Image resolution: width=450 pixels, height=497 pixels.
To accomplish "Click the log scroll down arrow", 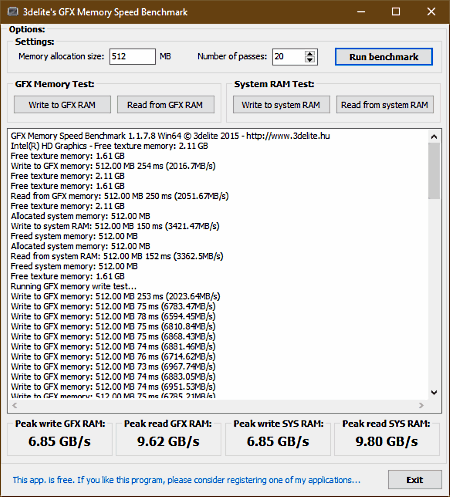I will 434,392.
